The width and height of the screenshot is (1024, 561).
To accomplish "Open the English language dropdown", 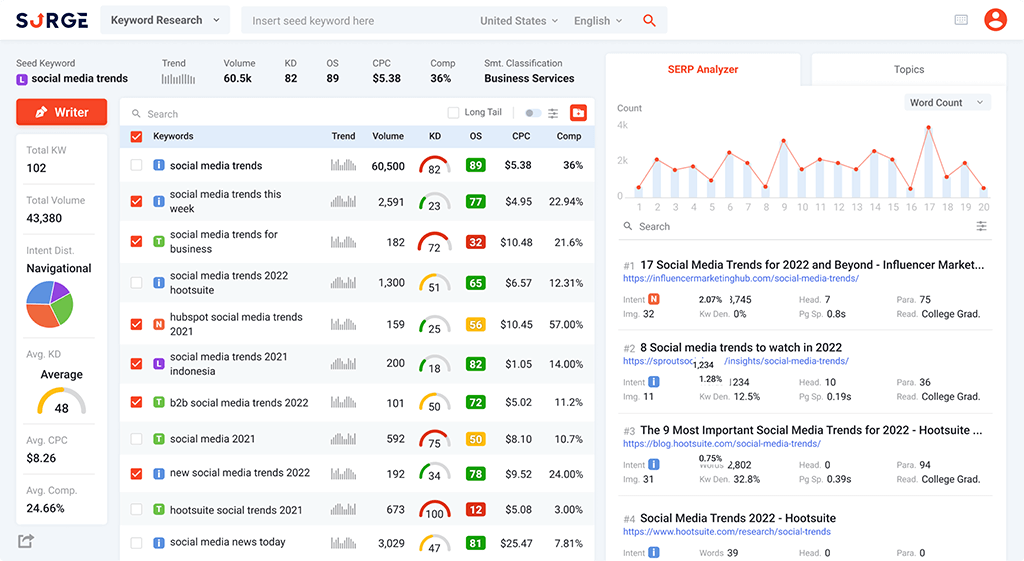I will coord(598,21).
